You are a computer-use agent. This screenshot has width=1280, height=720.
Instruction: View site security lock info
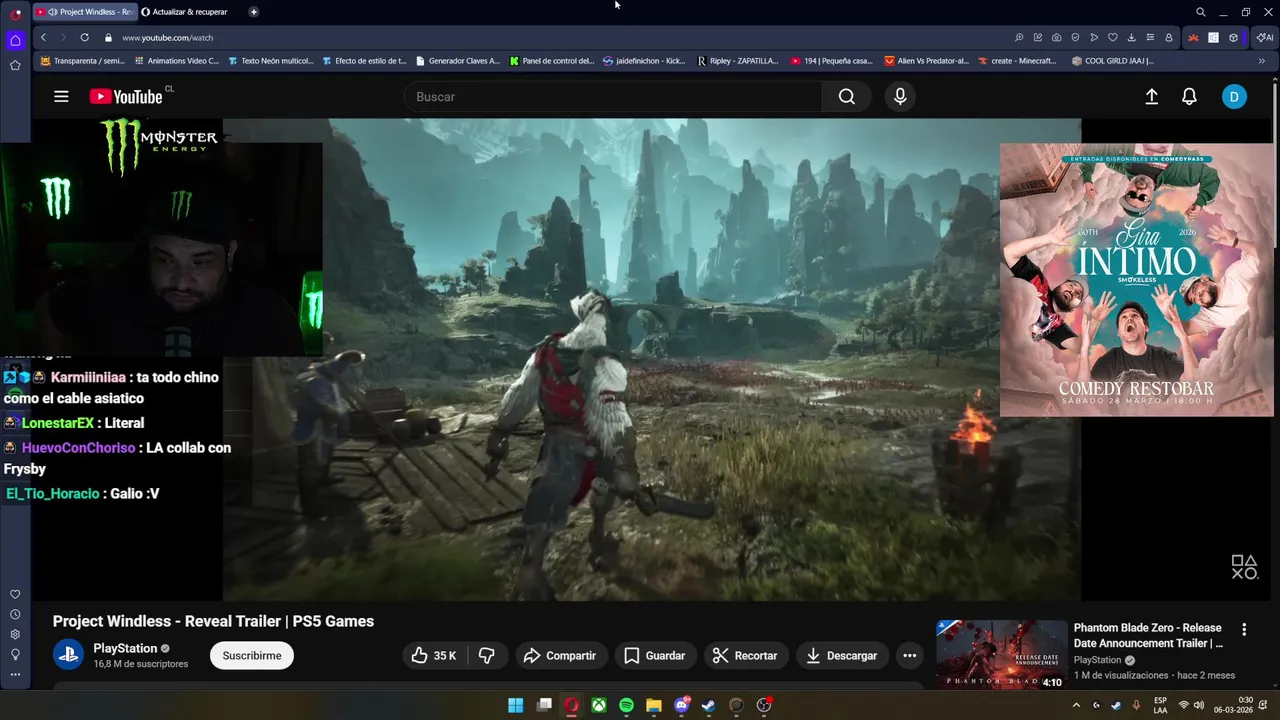(108, 37)
